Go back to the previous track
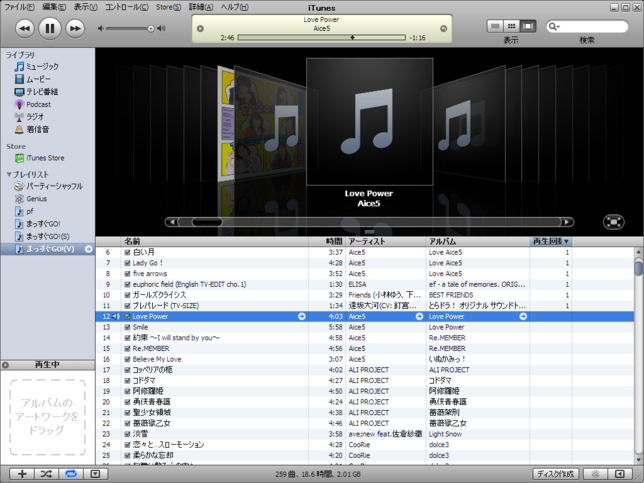644x483 pixels. tap(25, 28)
